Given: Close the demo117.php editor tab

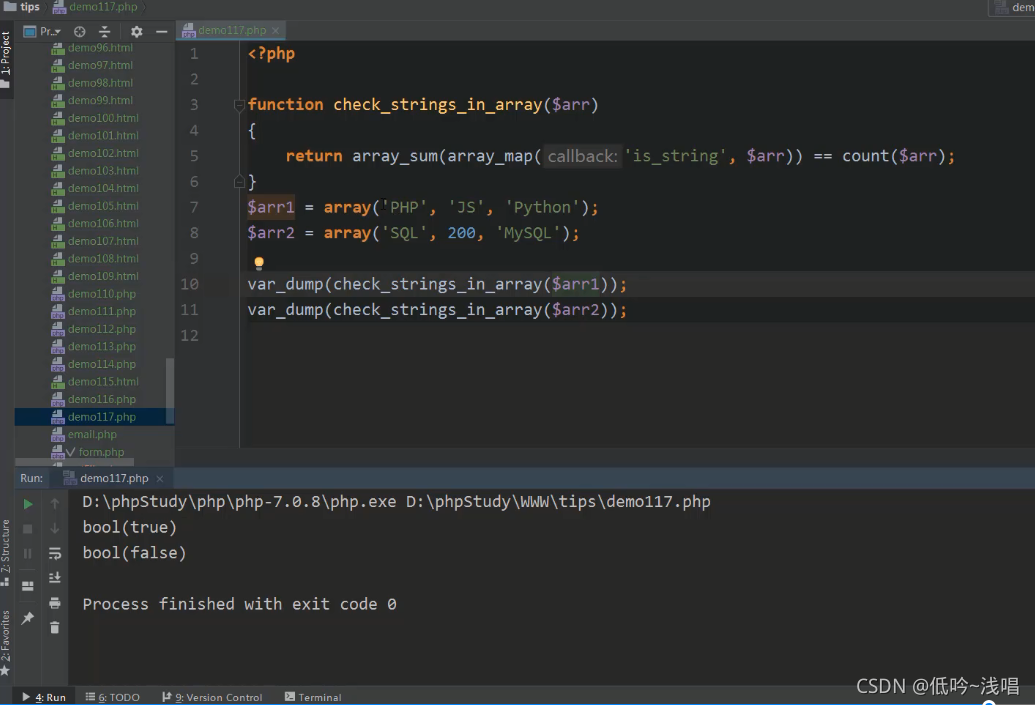Looking at the screenshot, I should click(275, 30).
